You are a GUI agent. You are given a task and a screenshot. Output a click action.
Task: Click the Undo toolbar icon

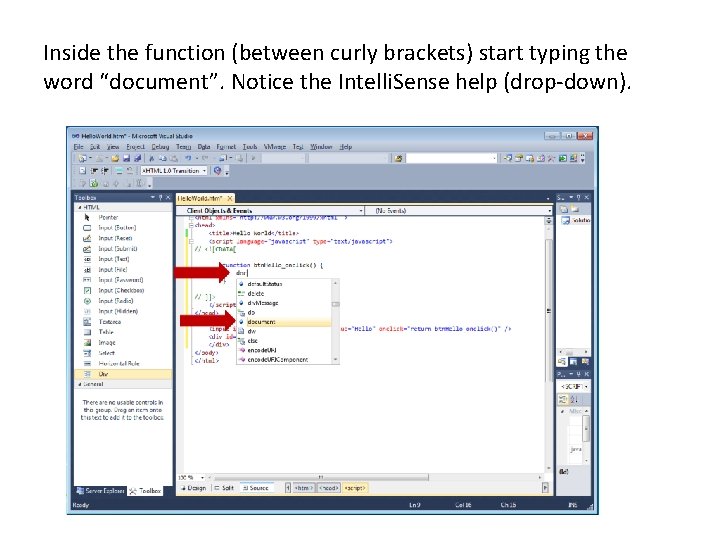pos(188,158)
